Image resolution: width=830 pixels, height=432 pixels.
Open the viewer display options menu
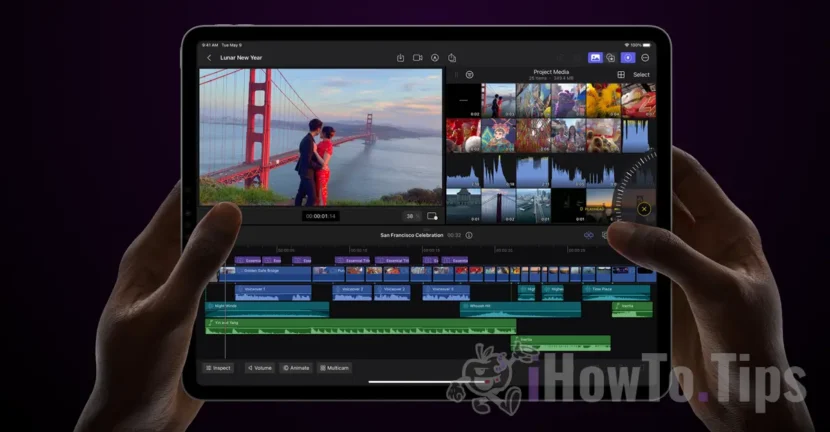[432, 216]
